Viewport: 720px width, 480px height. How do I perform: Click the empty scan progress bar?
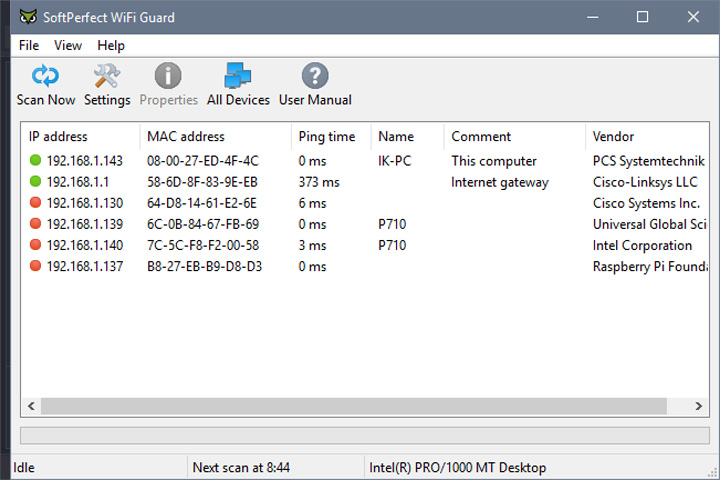[365, 435]
